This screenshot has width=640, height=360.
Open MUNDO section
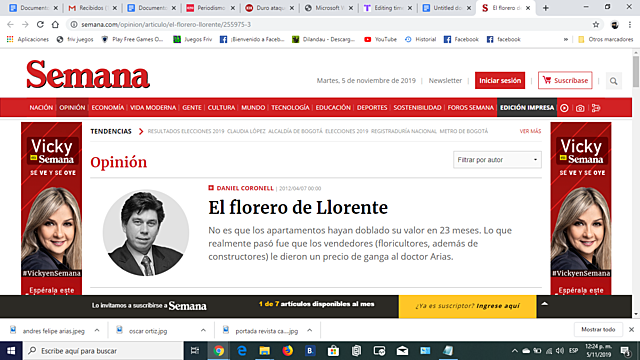(x=253, y=108)
